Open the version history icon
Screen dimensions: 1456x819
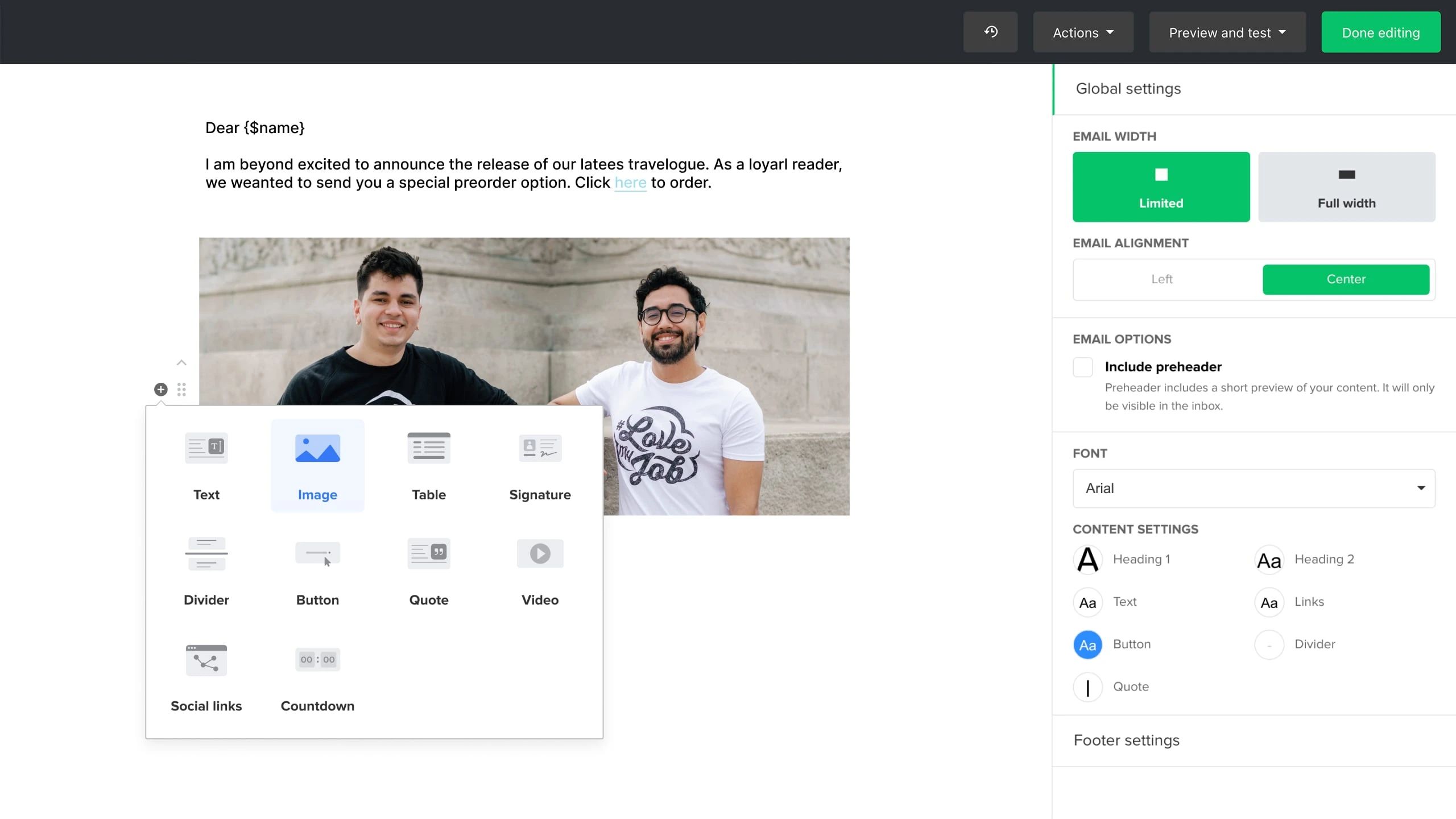pyautogui.click(x=990, y=32)
